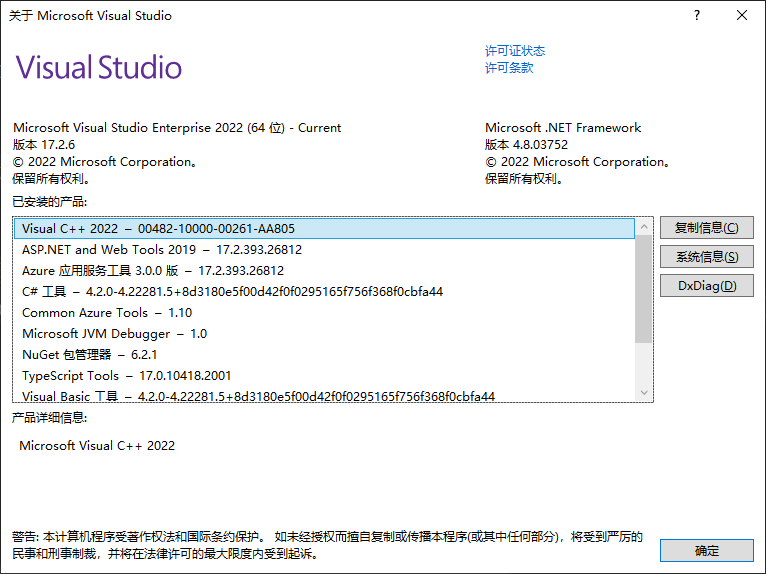This screenshot has height=574, width=766.
Task: Select the TypeScript Tools row
Action: 324,376
